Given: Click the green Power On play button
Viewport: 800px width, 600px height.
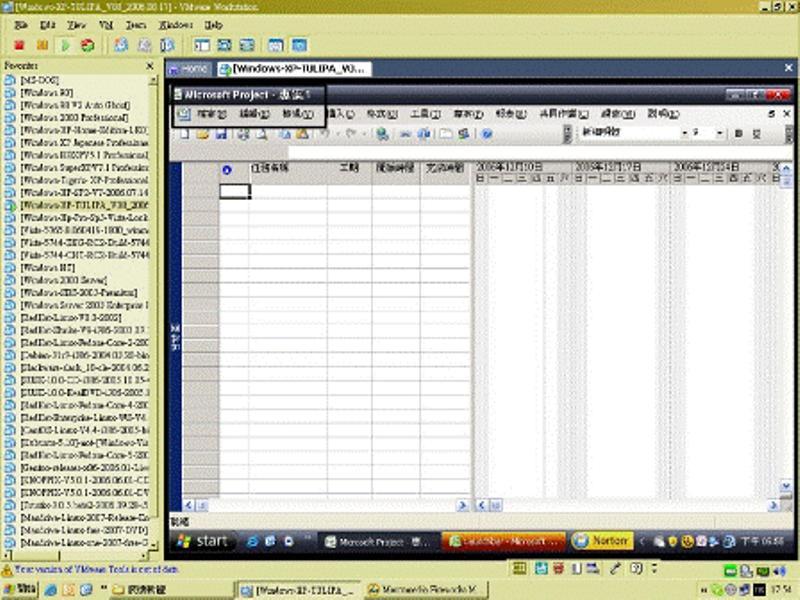Looking at the screenshot, I should tap(65, 45).
